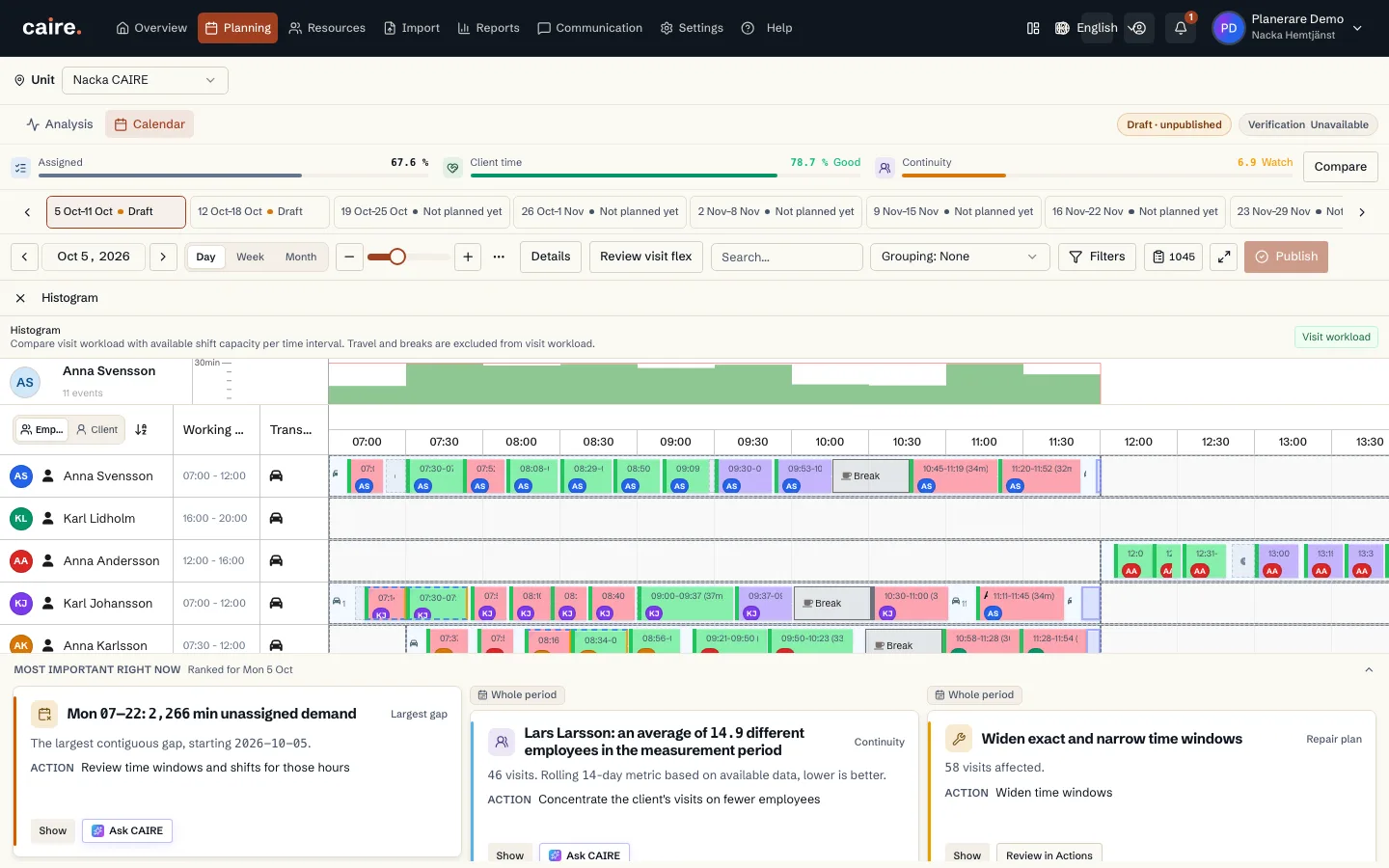Click the Publish button

pyautogui.click(x=1286, y=257)
